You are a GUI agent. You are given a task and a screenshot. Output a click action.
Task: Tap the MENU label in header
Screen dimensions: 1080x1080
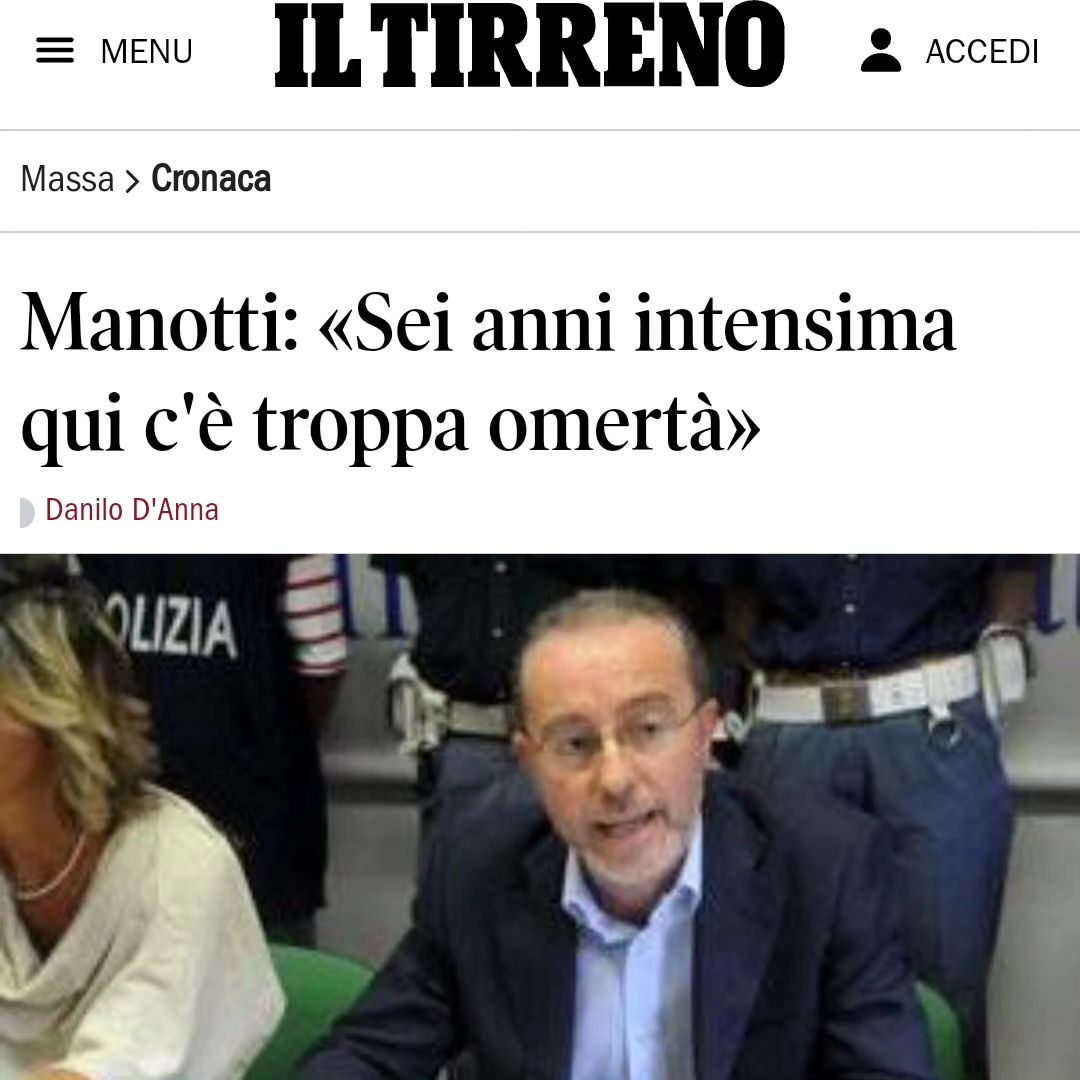[147, 52]
